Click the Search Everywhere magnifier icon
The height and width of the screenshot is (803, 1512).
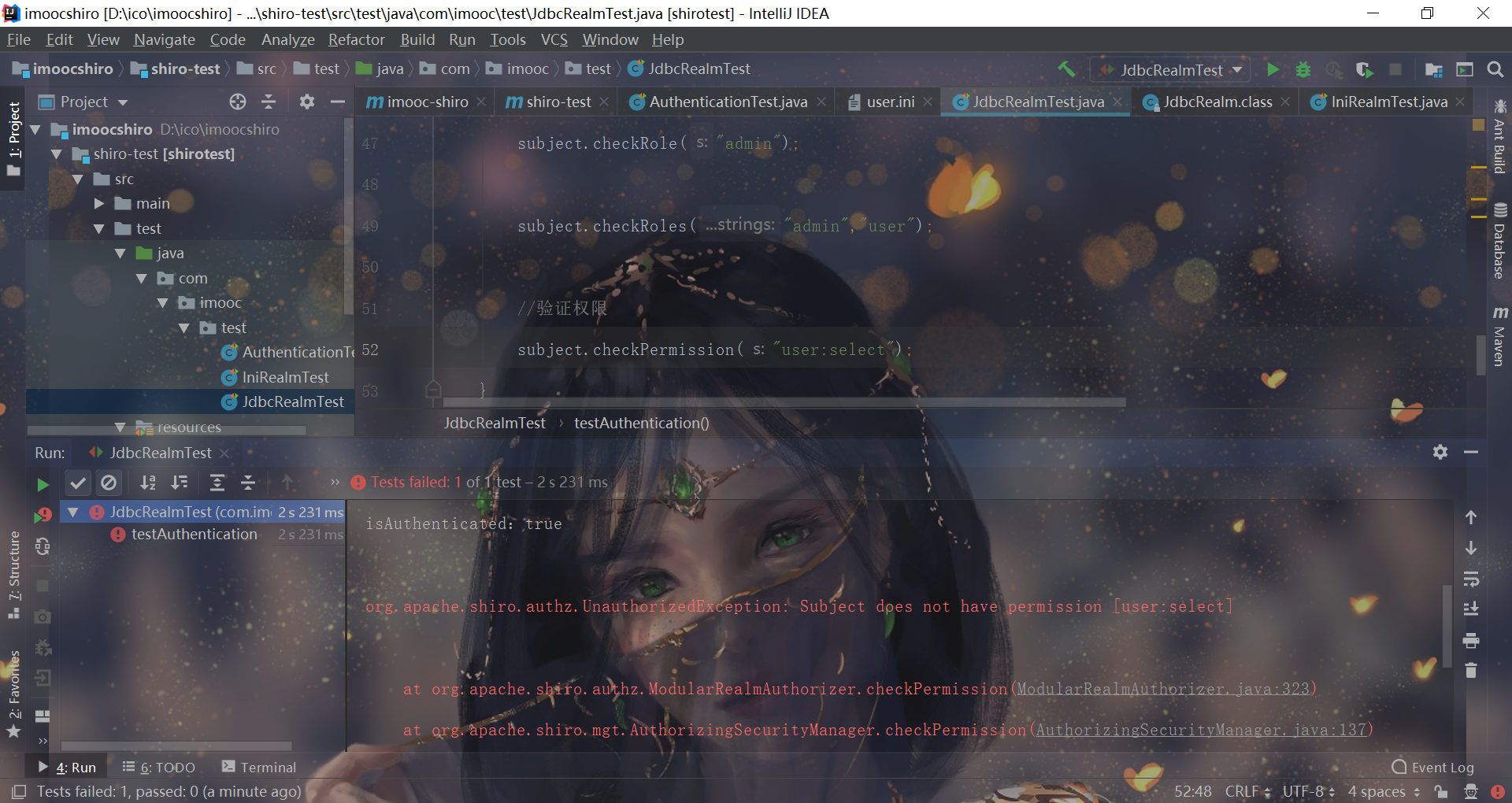pos(1495,69)
